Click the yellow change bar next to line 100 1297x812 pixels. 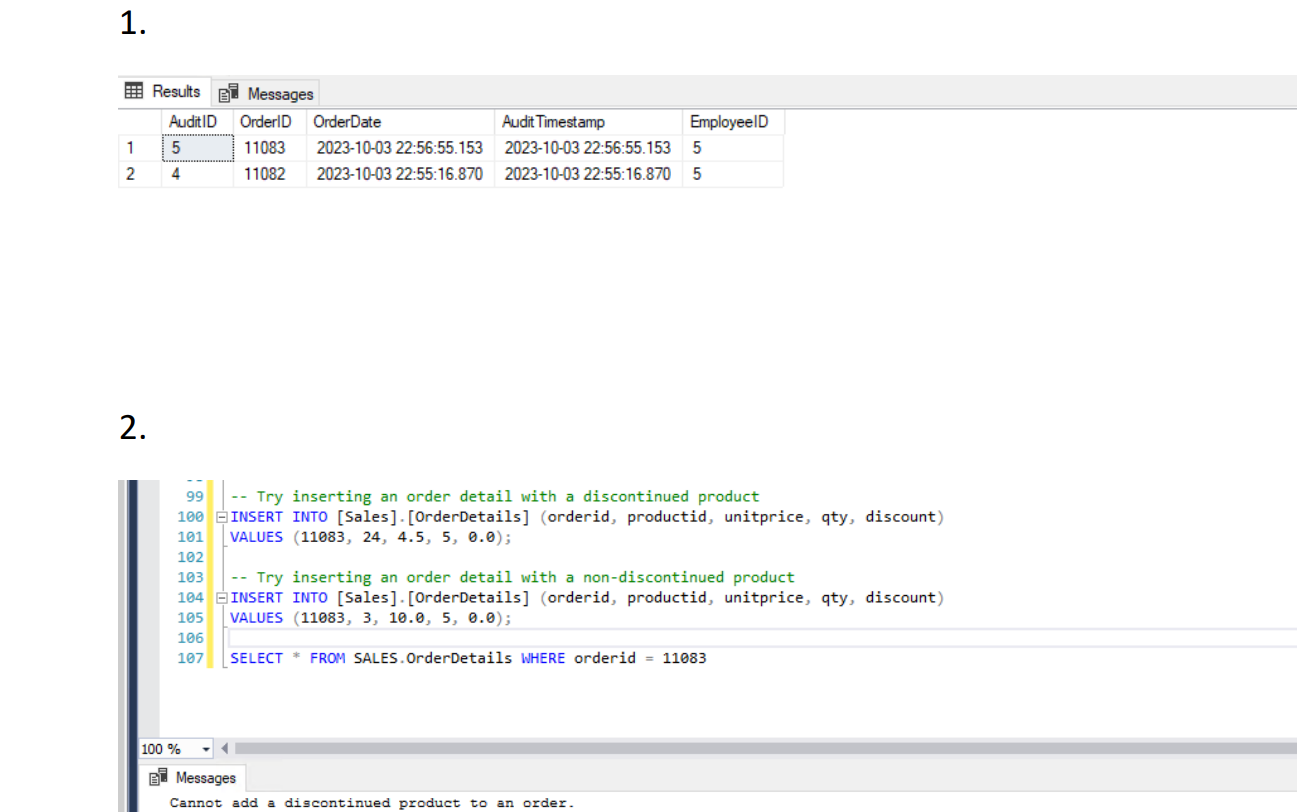(x=211, y=517)
